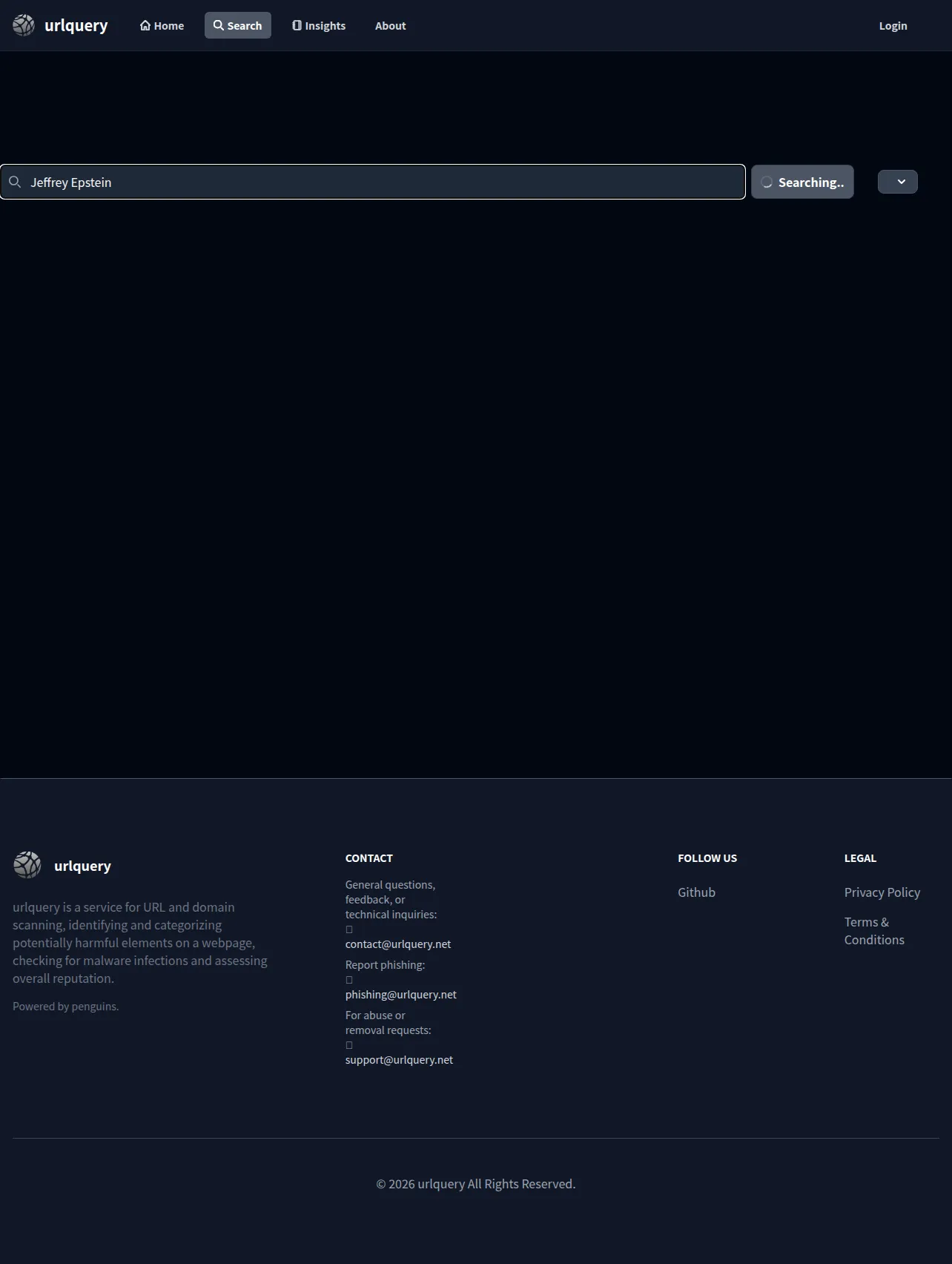
Task: Open the Privacy Policy link
Action: (x=882, y=892)
